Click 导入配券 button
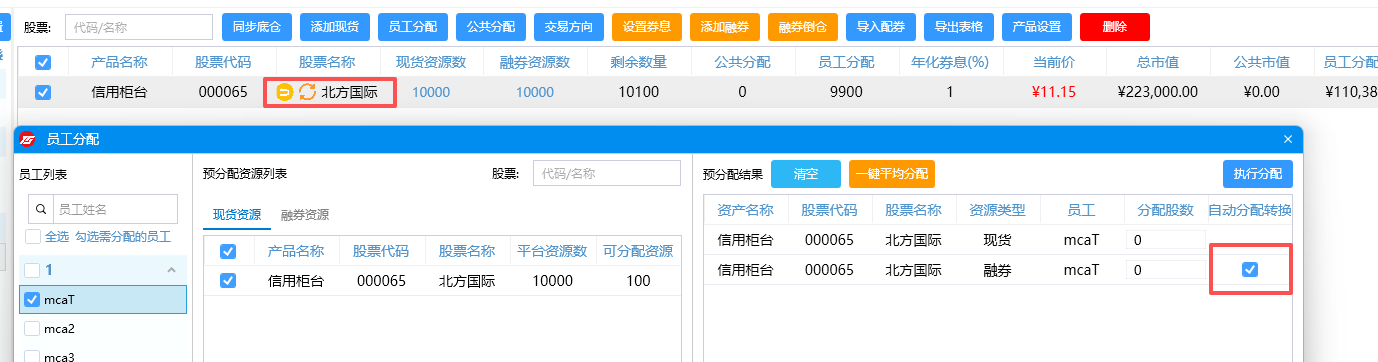 (881, 27)
